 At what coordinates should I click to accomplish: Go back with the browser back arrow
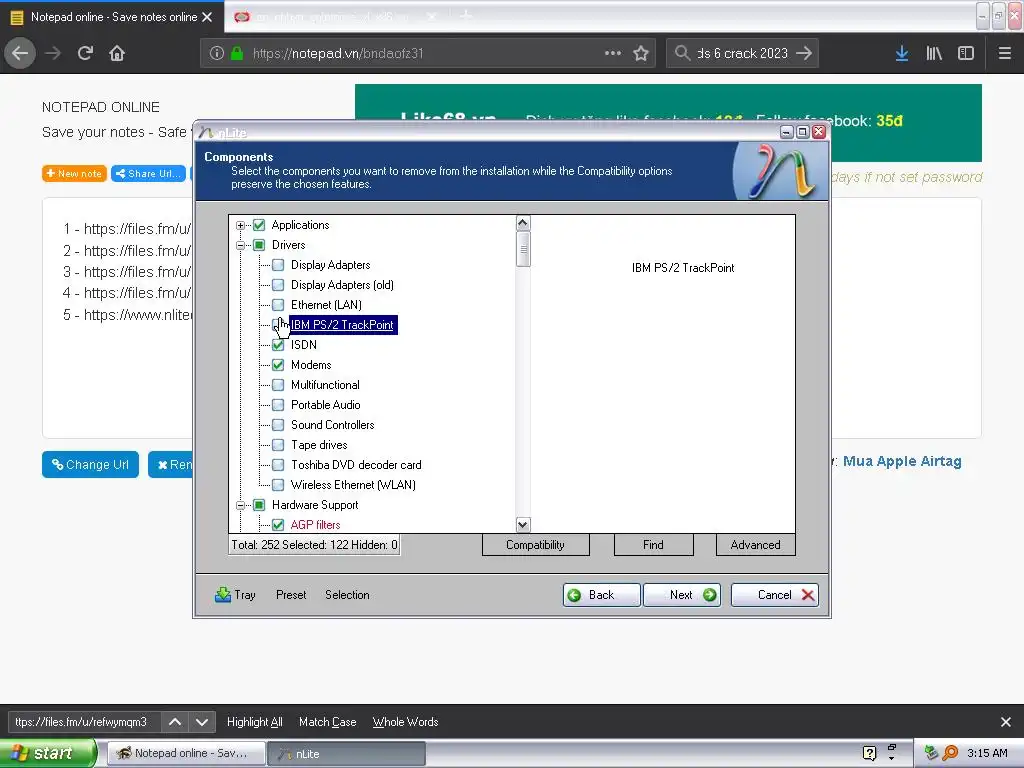[20, 53]
